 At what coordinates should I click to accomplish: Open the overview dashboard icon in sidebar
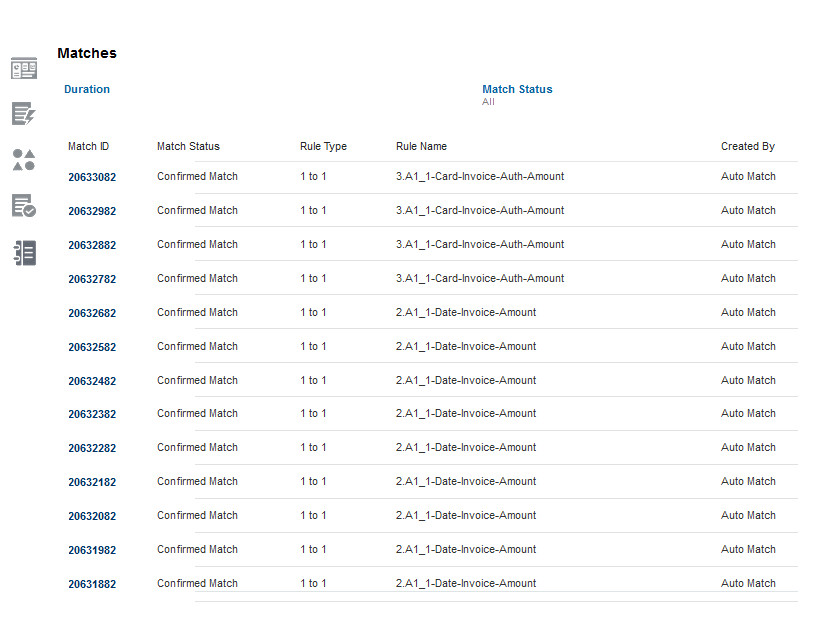point(24,69)
